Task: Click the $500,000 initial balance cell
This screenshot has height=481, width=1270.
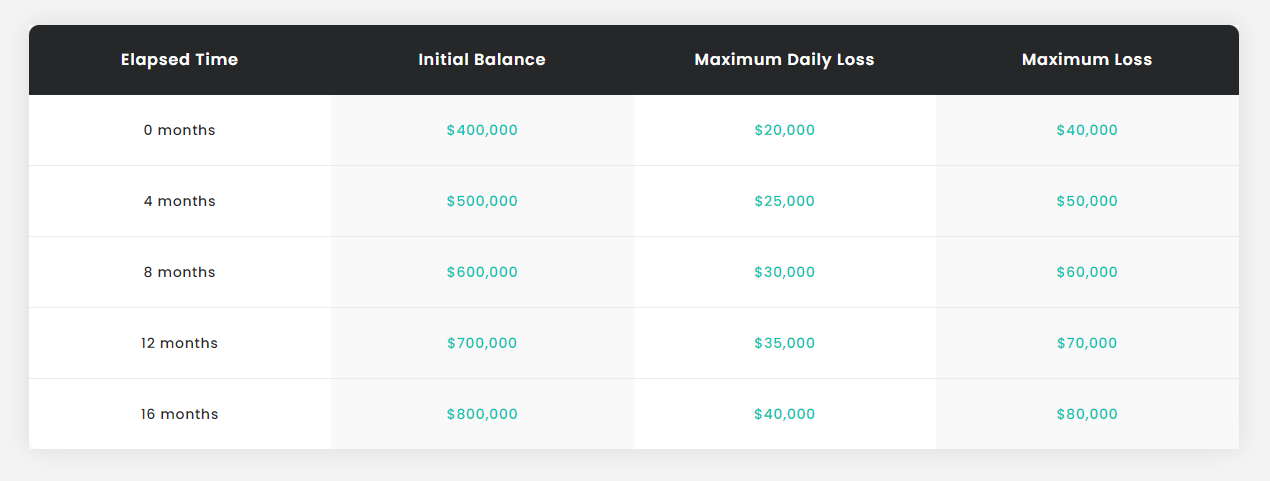Action: 482,201
